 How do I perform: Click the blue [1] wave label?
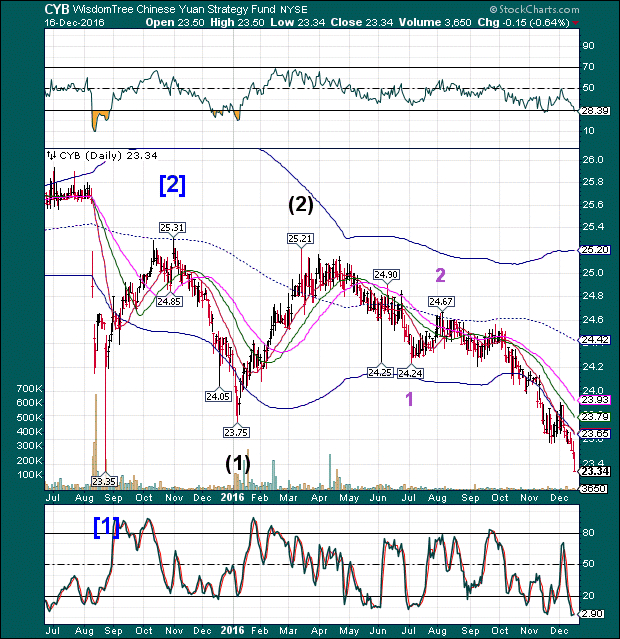(106, 527)
